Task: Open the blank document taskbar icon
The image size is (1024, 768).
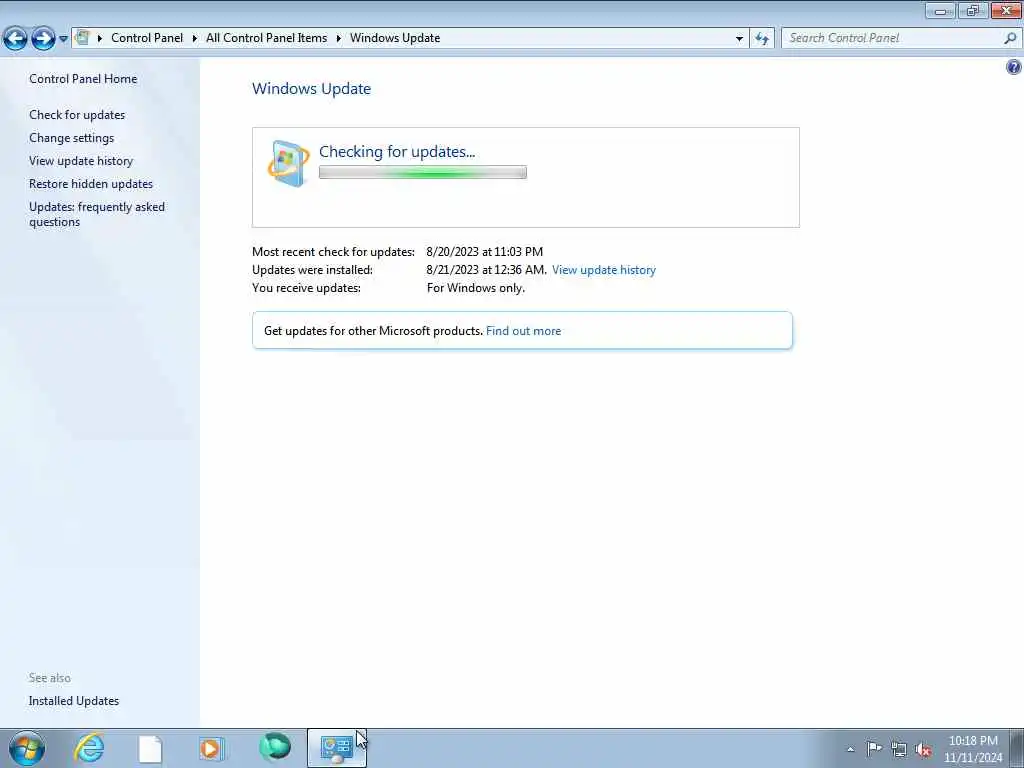Action: [150, 748]
